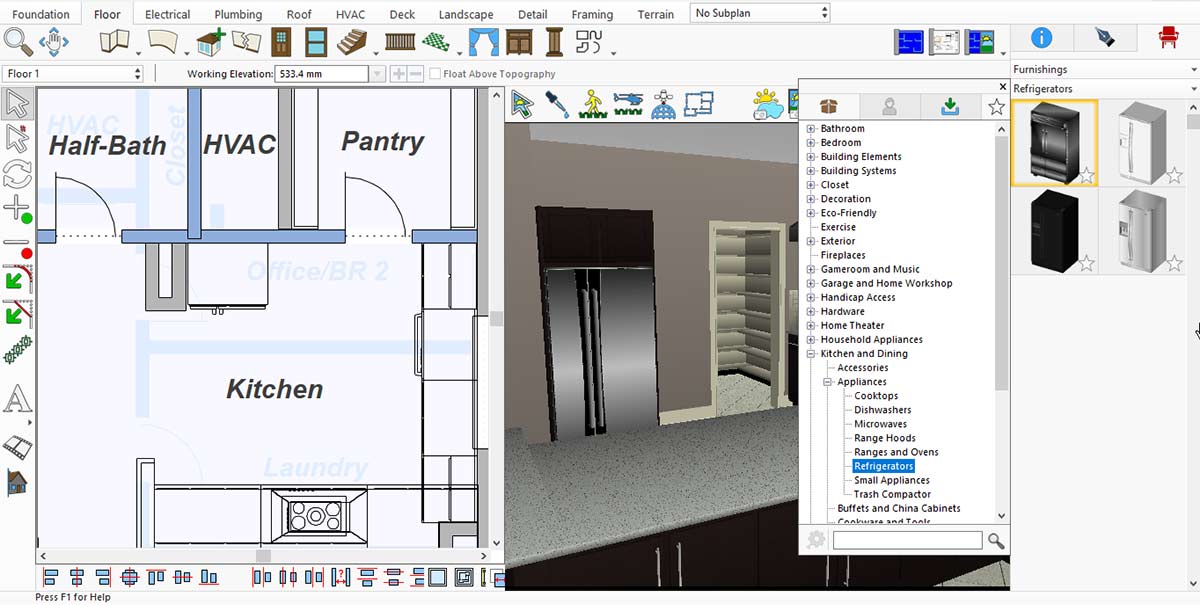Select the white side-by-side refrigerator thumbnail
Image resolution: width=1200 pixels, height=605 pixels.
[x=1142, y=142]
